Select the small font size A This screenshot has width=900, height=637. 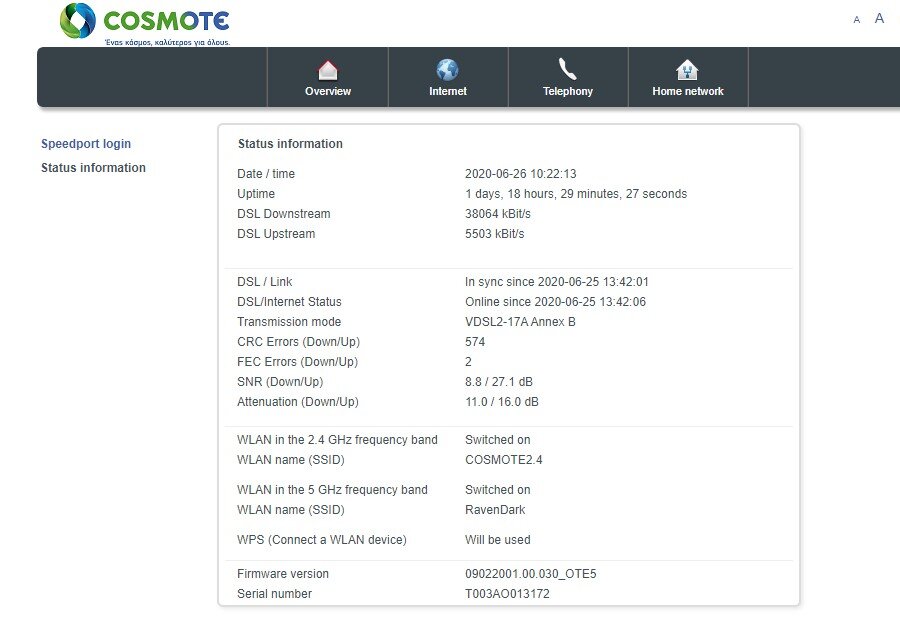point(856,20)
